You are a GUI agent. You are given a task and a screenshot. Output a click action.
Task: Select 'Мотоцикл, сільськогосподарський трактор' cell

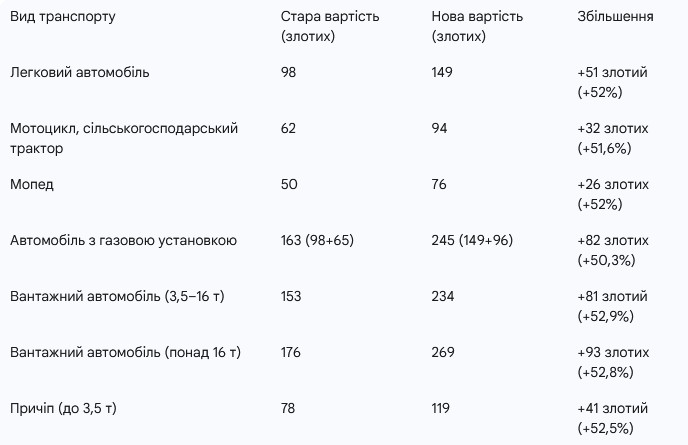(124, 138)
